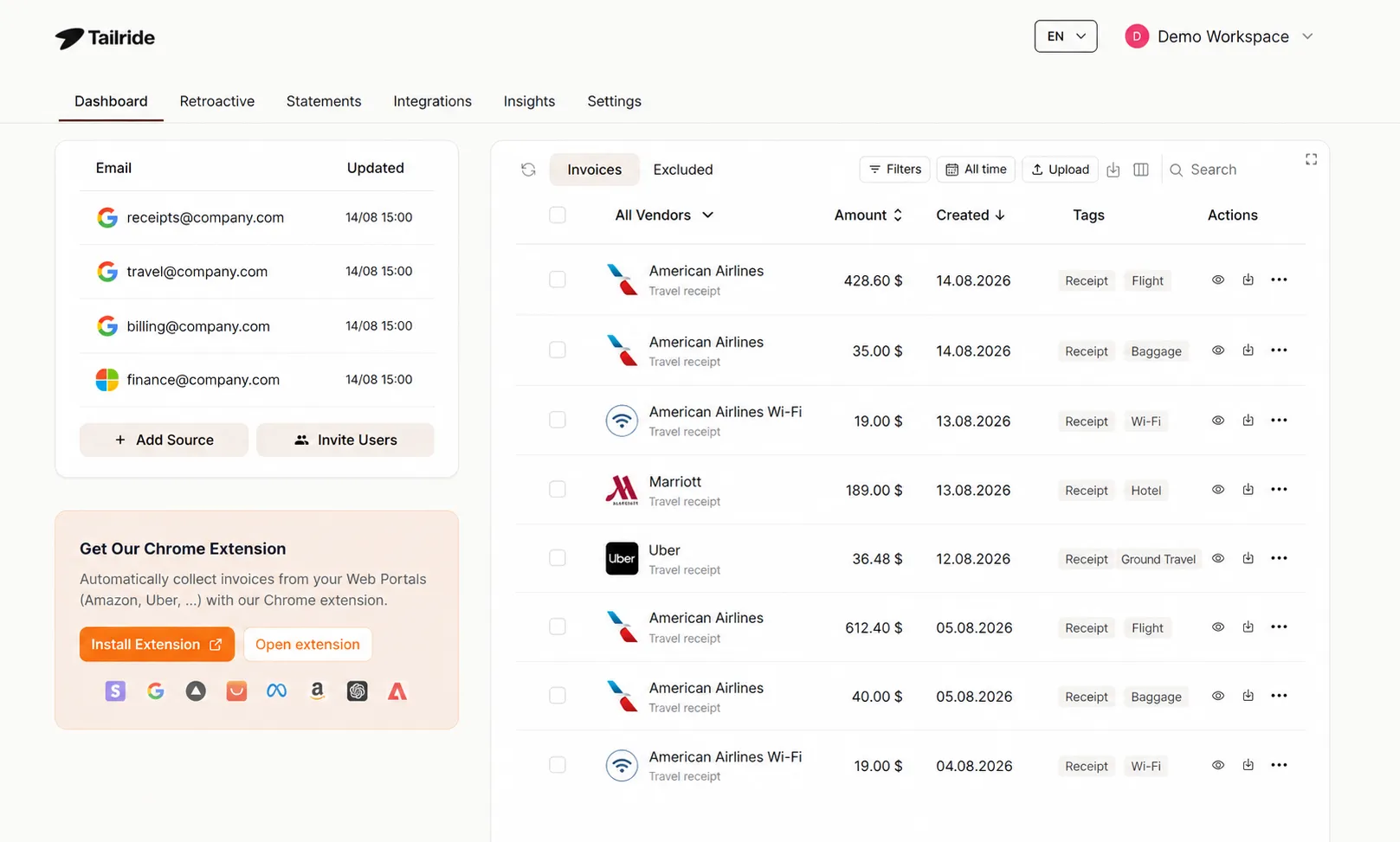Download the Marriott receipt
Image resolution: width=1400 pixels, height=842 pixels.
[1248, 490]
